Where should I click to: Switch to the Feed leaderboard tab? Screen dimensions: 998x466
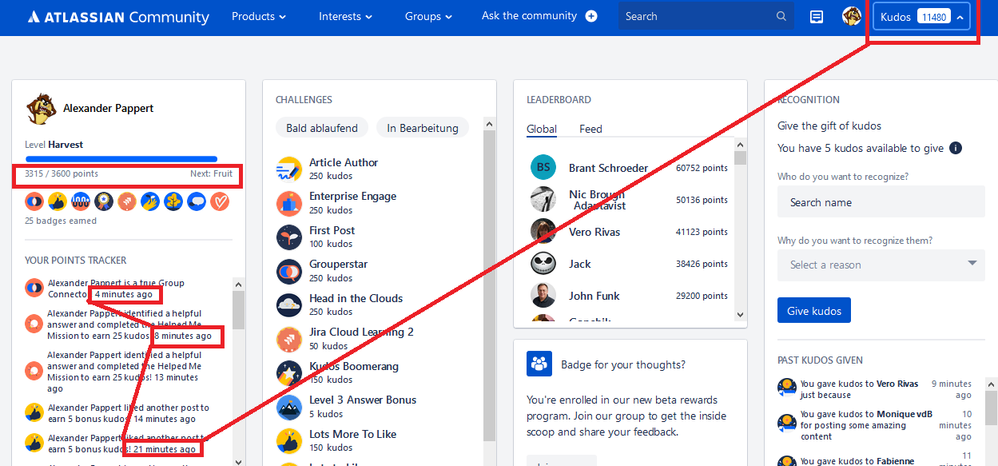coord(591,129)
